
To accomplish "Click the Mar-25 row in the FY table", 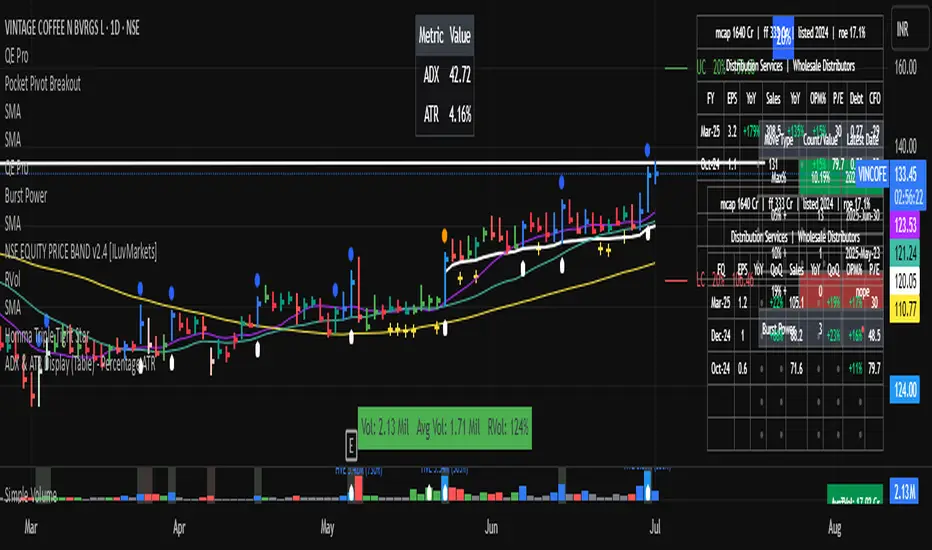I will 710,131.
